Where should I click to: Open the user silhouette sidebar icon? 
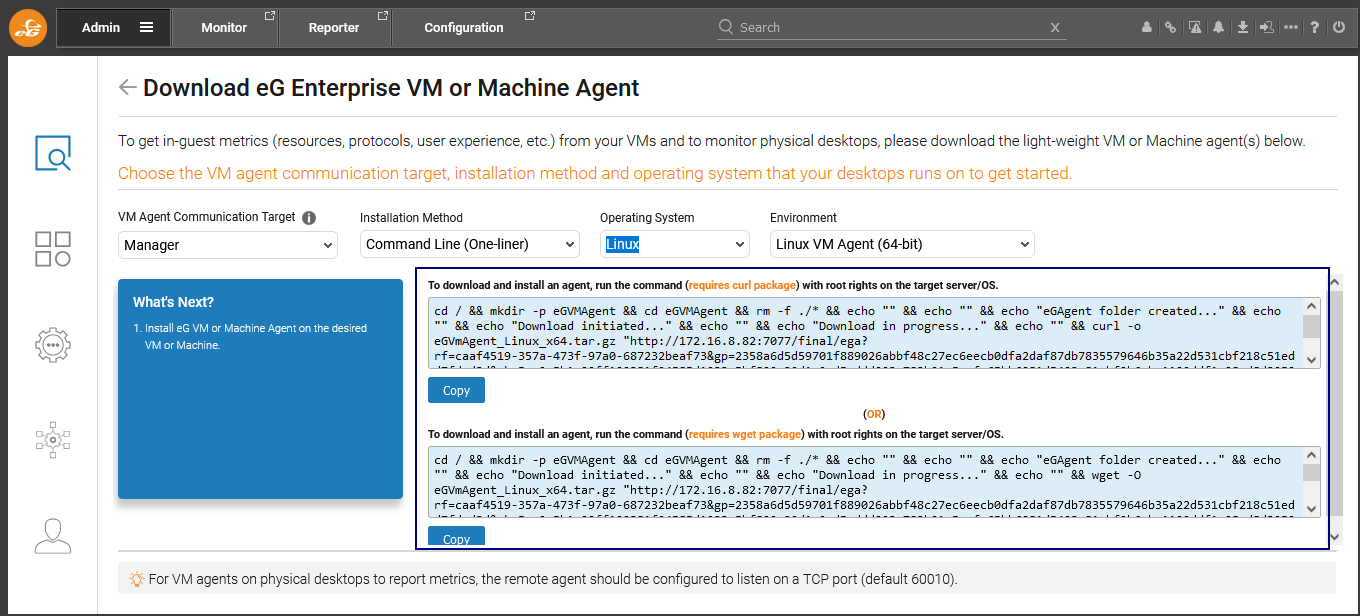[x=53, y=535]
